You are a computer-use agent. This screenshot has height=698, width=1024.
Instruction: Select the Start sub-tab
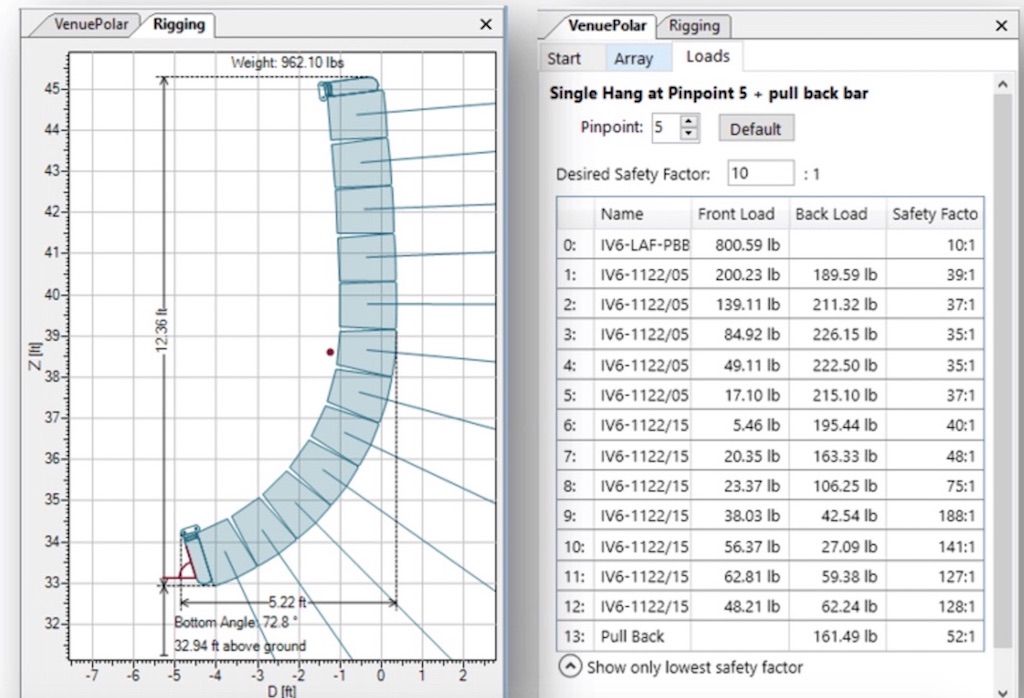tap(564, 58)
